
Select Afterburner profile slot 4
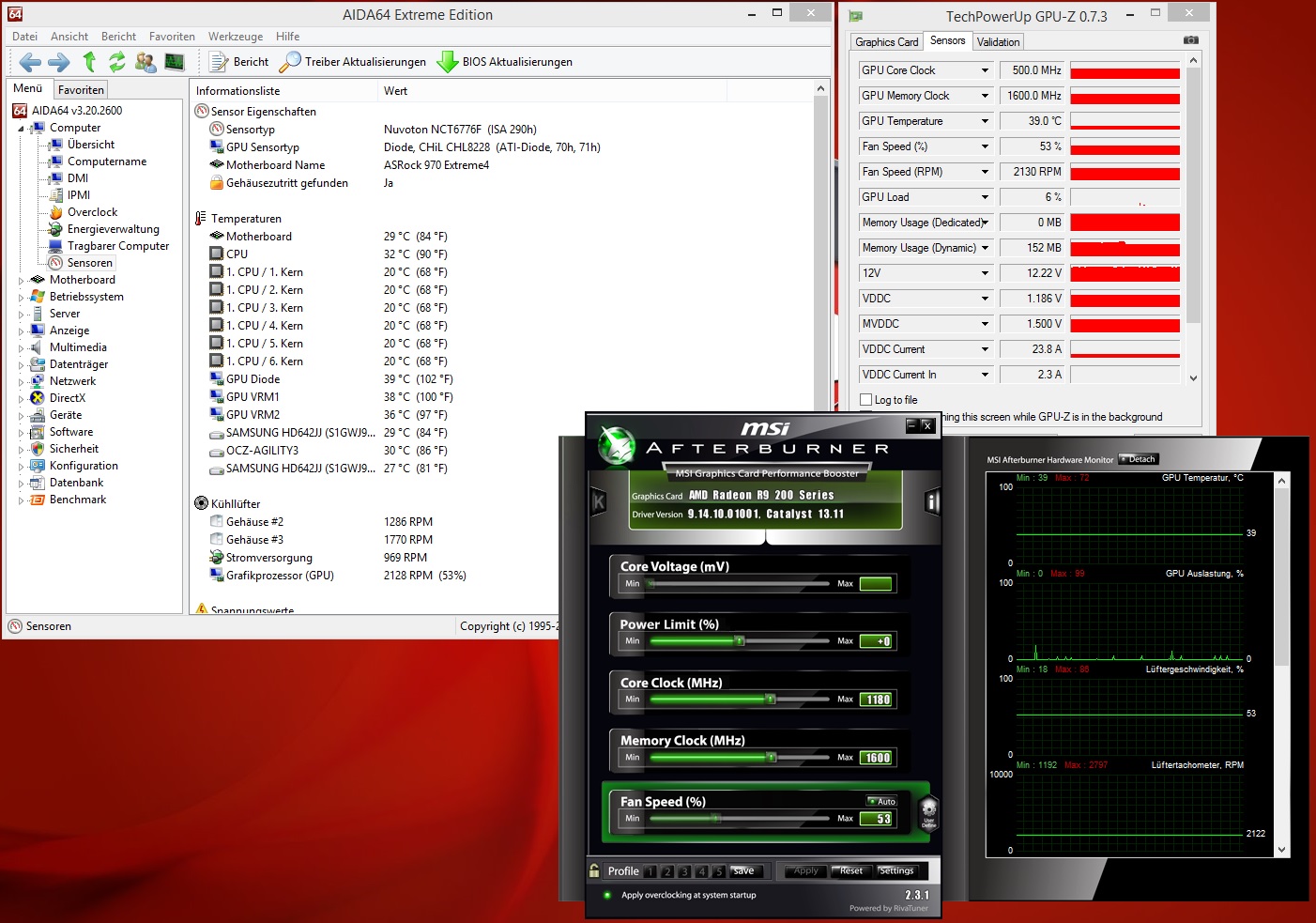click(x=701, y=871)
